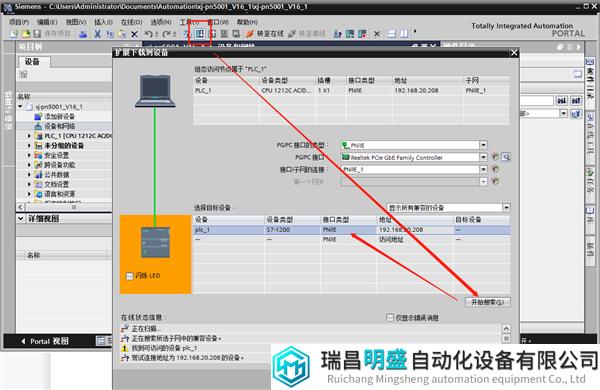The height and width of the screenshot is (390, 600).
Task: Select plc_1 row in target device table
Action: (x=352, y=230)
